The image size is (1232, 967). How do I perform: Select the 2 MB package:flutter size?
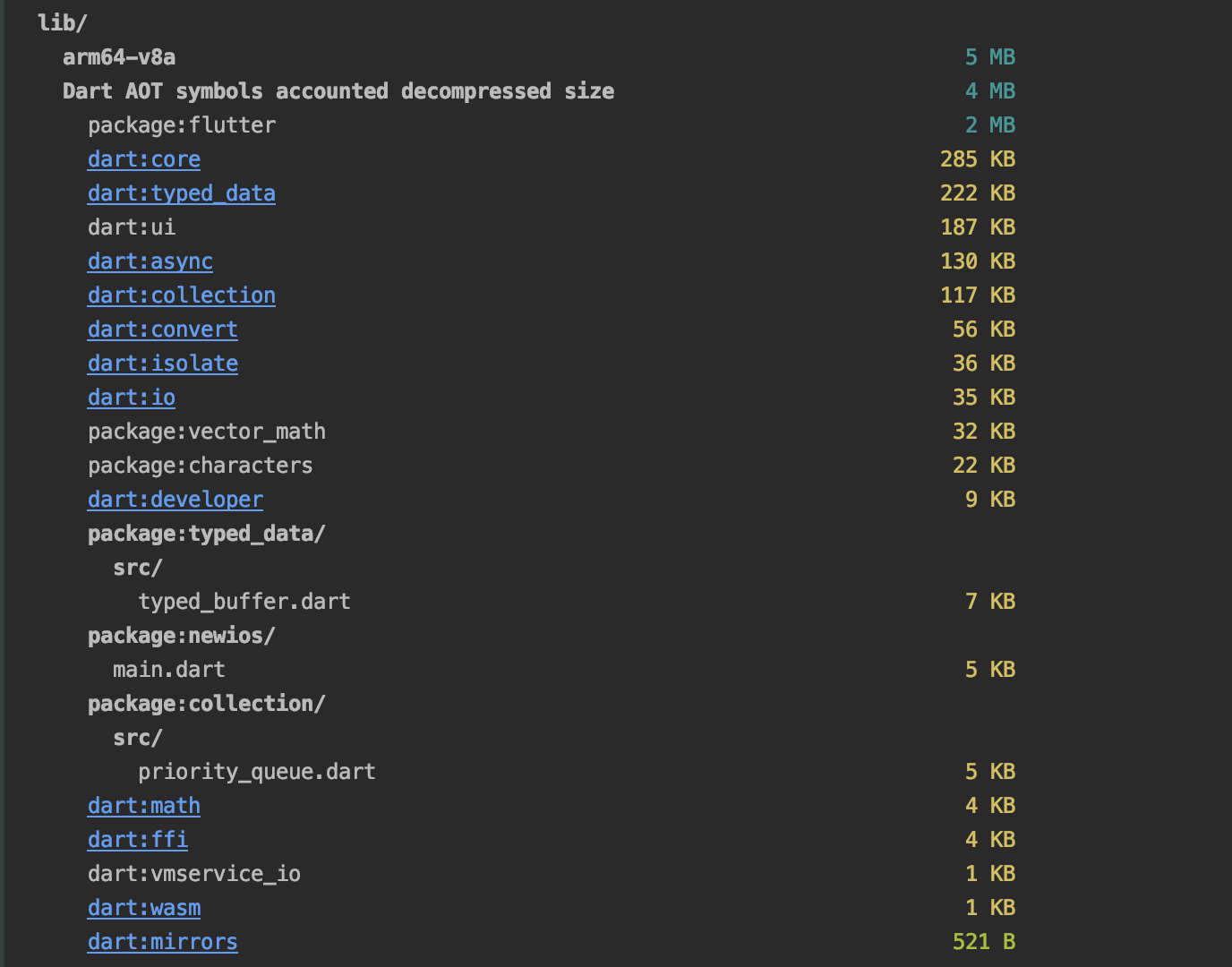[x=990, y=125]
